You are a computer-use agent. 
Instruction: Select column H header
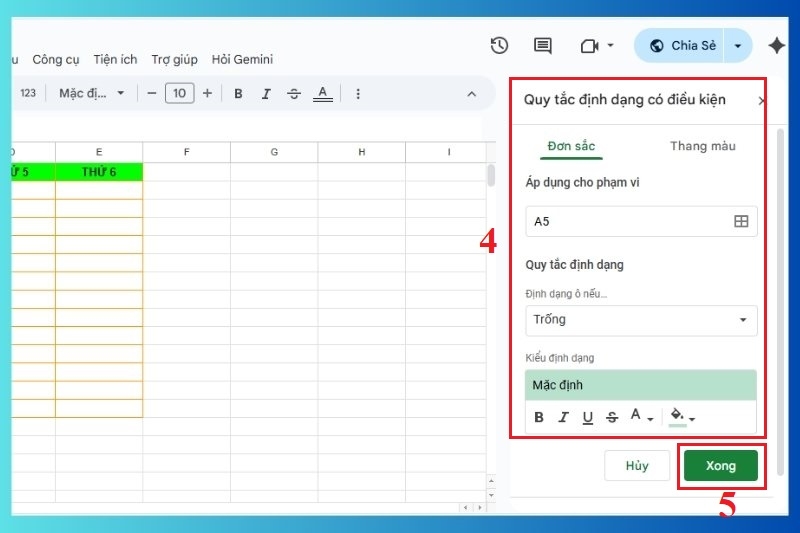coord(362,152)
